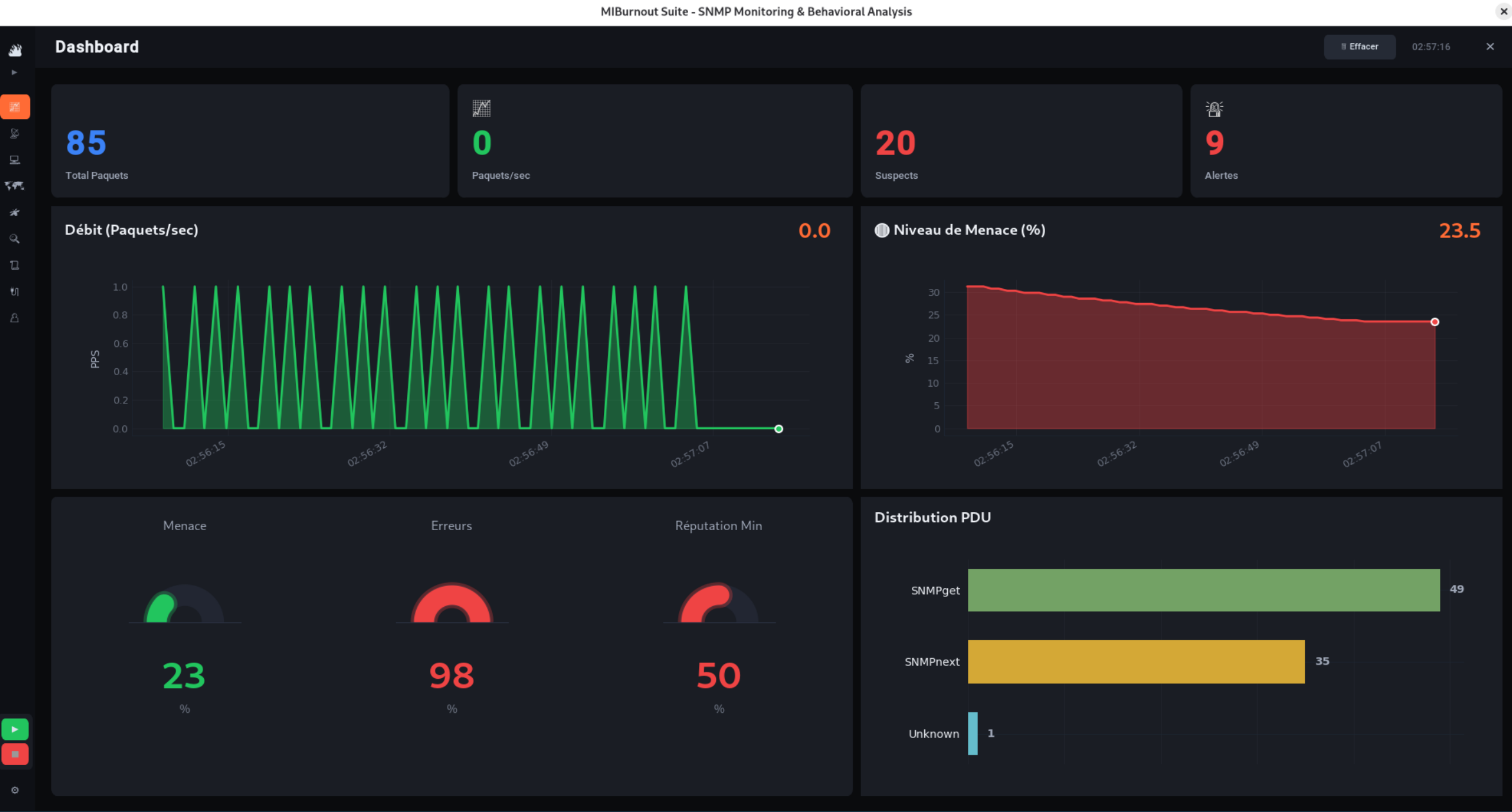Screen dimensions: 1512x812
Task: Click the rocket icon in the sidebar
Action: click(x=15, y=212)
